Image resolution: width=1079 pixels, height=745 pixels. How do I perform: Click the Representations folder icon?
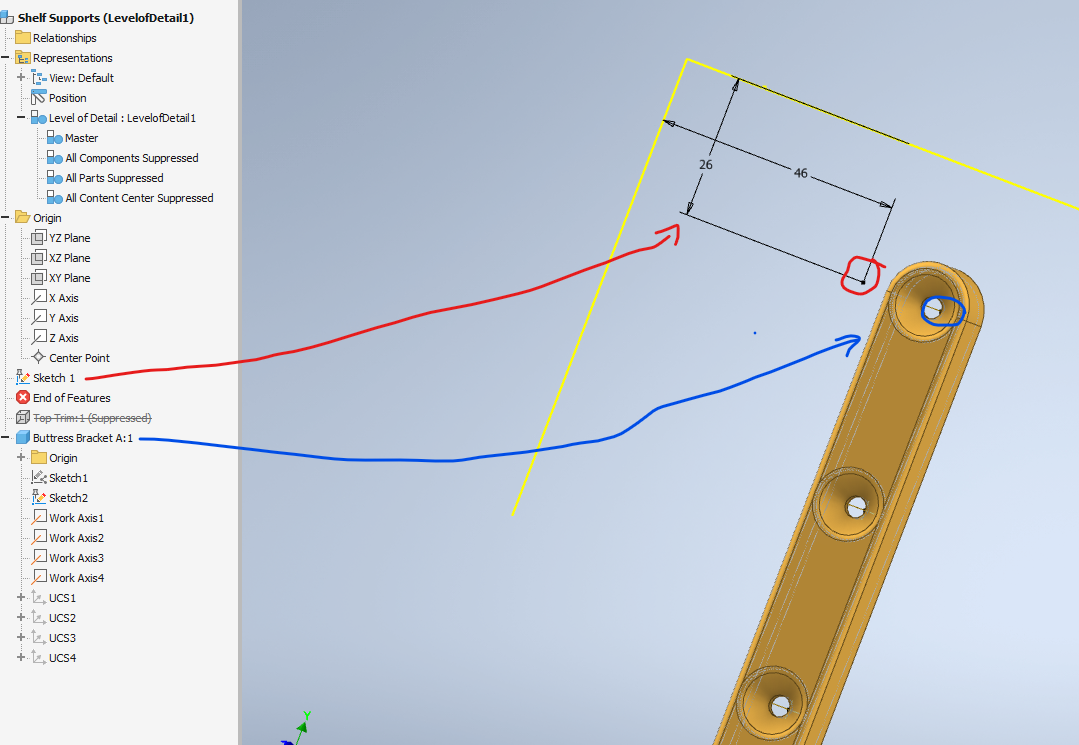point(22,57)
